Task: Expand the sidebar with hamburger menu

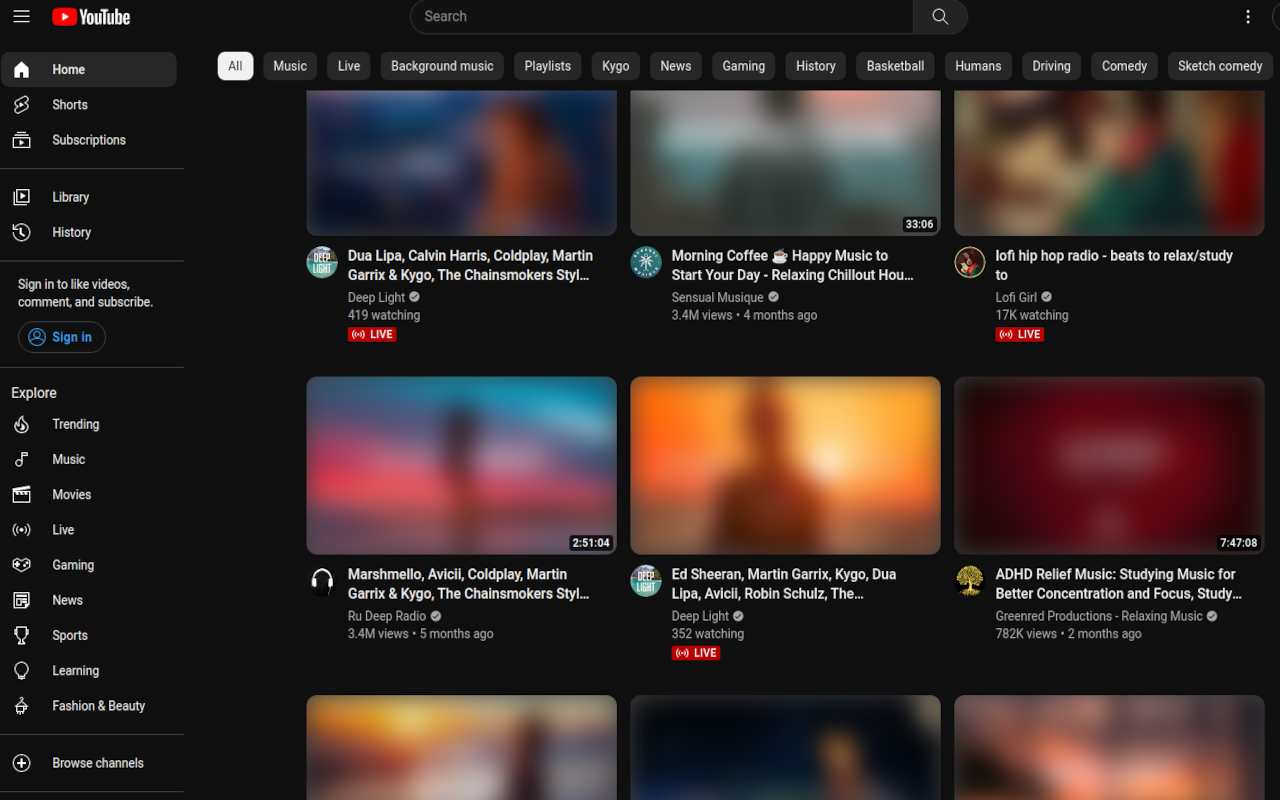Action: coord(21,16)
